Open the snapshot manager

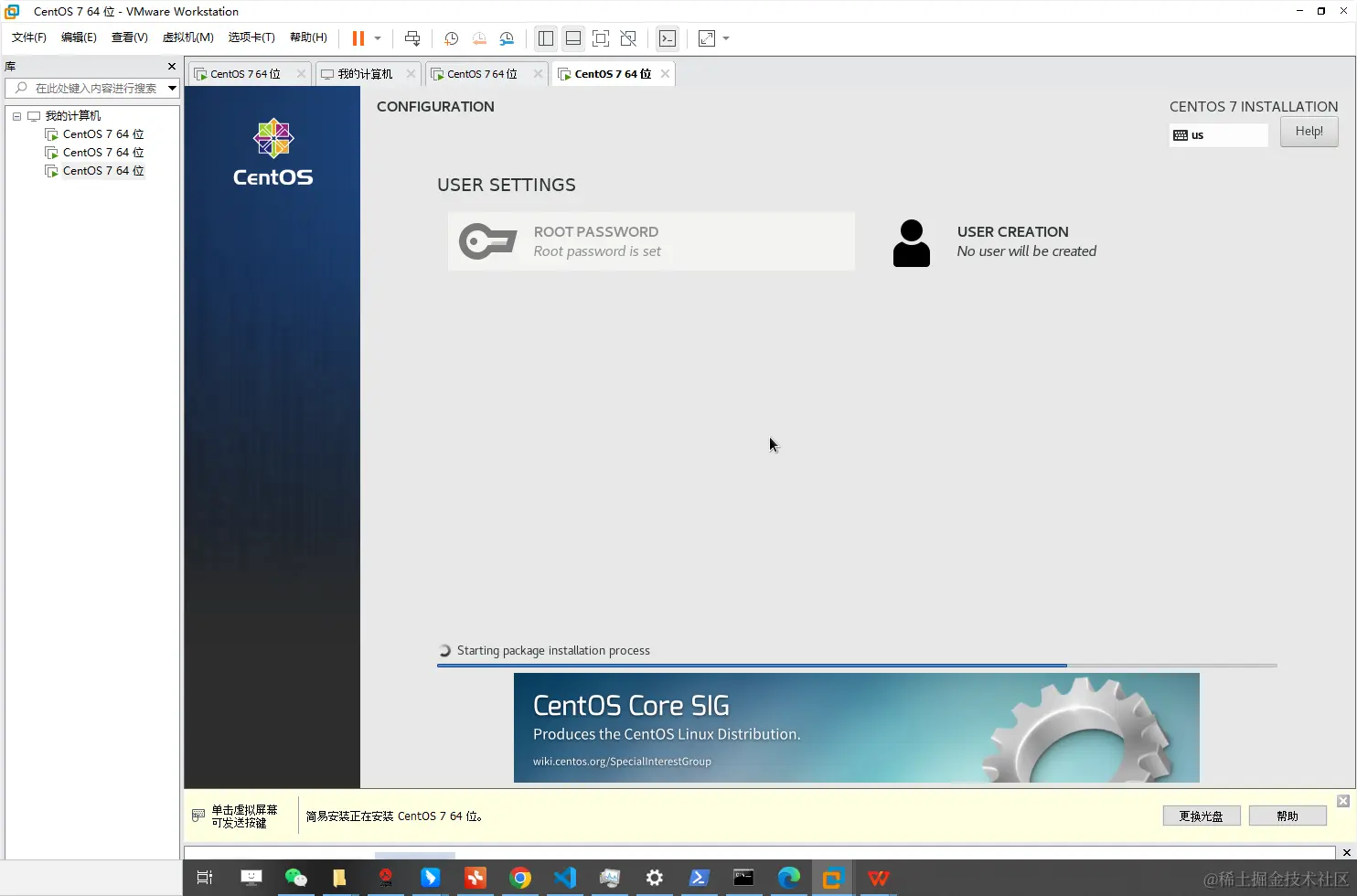click(x=507, y=38)
